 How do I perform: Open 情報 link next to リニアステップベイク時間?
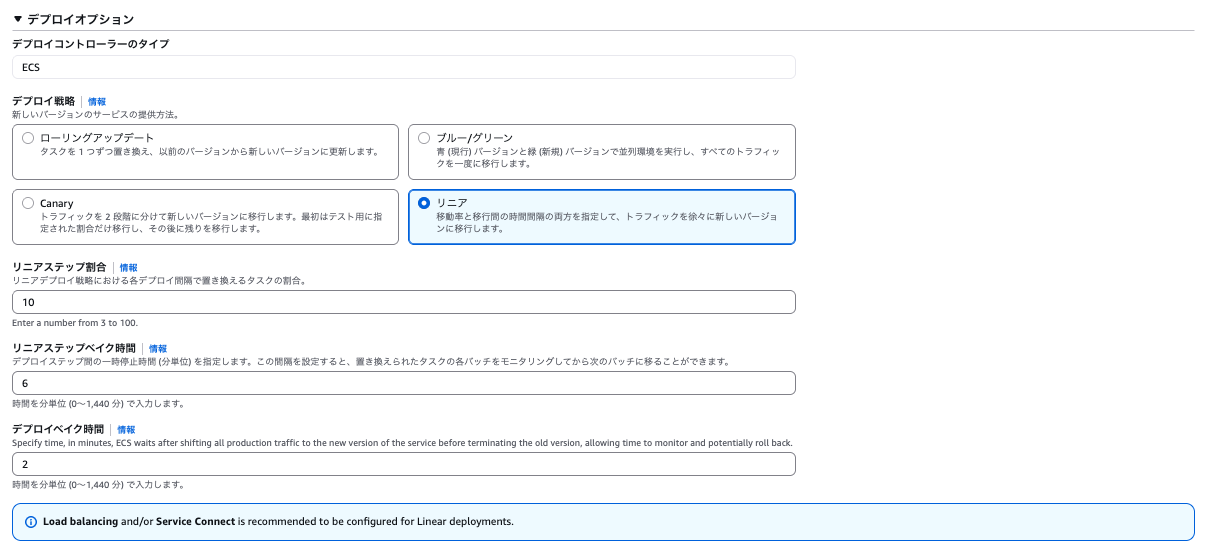point(158,349)
